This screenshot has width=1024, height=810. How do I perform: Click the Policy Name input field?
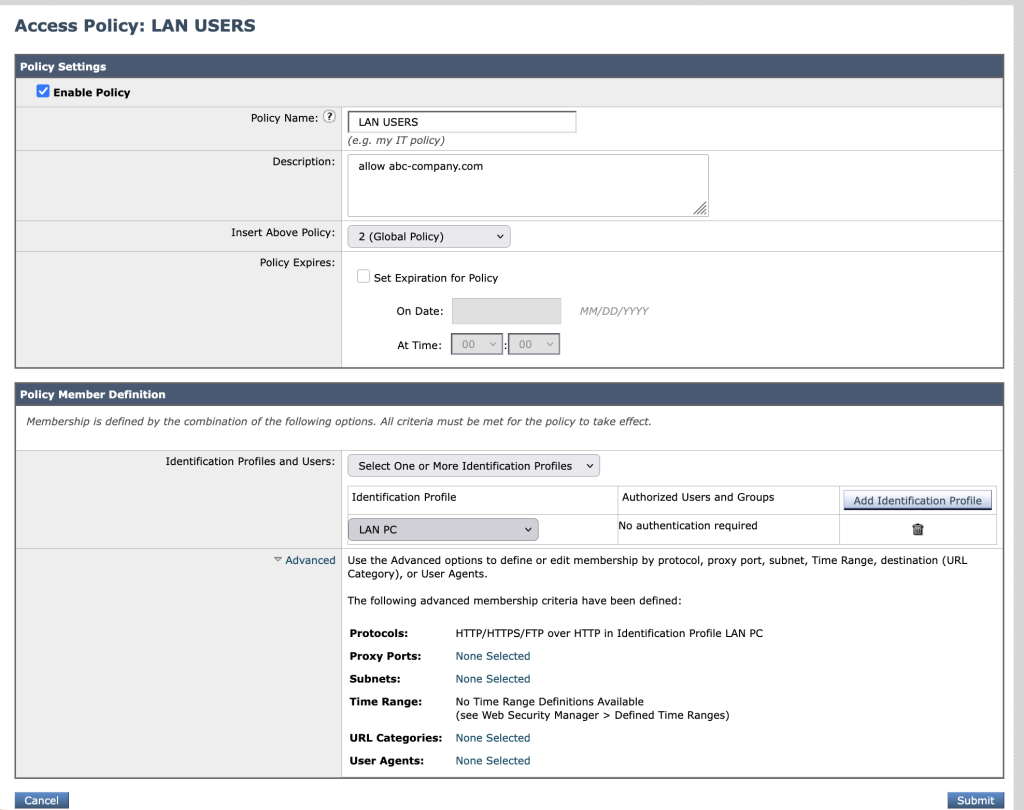point(462,122)
